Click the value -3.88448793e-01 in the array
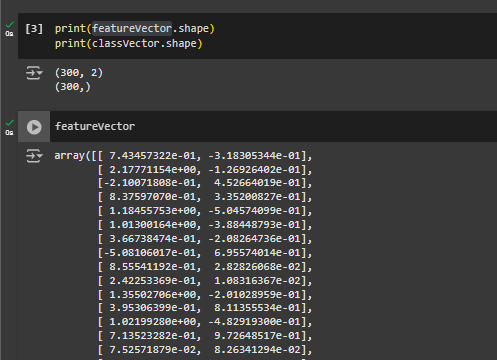 point(254,225)
